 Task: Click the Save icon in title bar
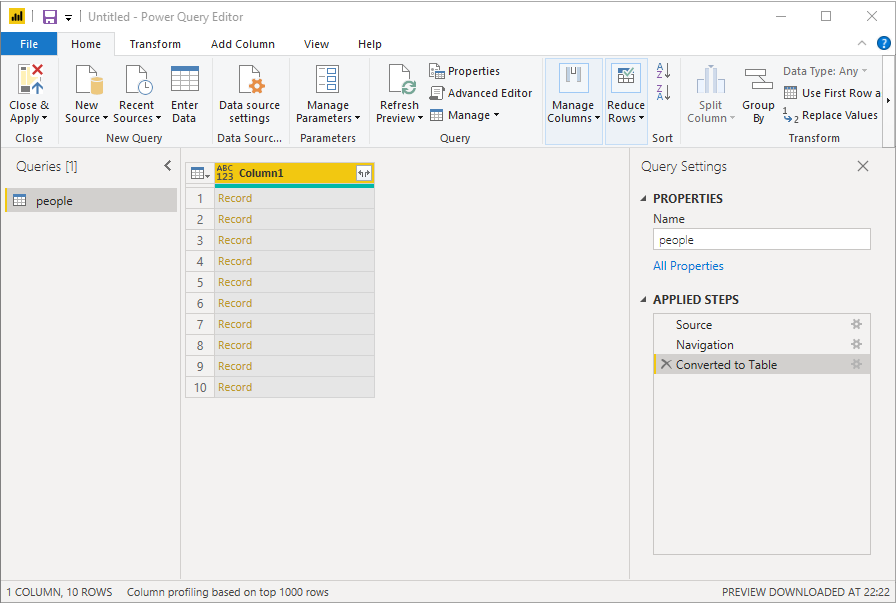[x=50, y=17]
